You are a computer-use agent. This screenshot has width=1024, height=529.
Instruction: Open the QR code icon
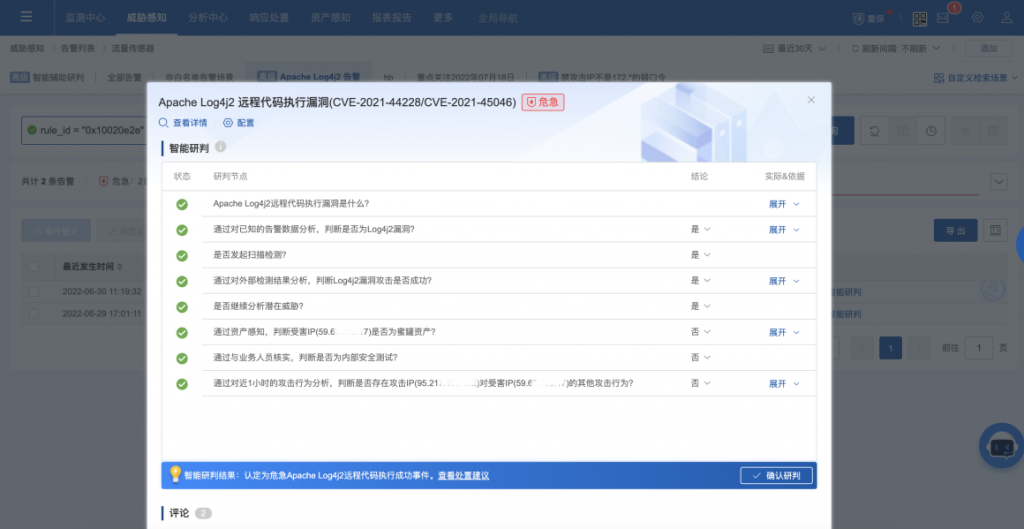920,19
